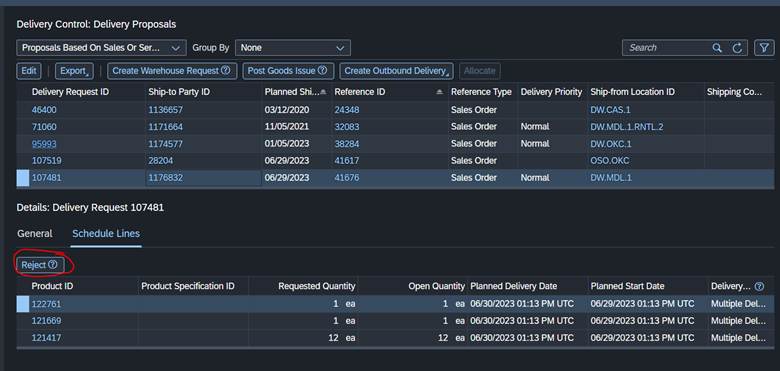Click Requested Quantity column header

click(x=317, y=286)
